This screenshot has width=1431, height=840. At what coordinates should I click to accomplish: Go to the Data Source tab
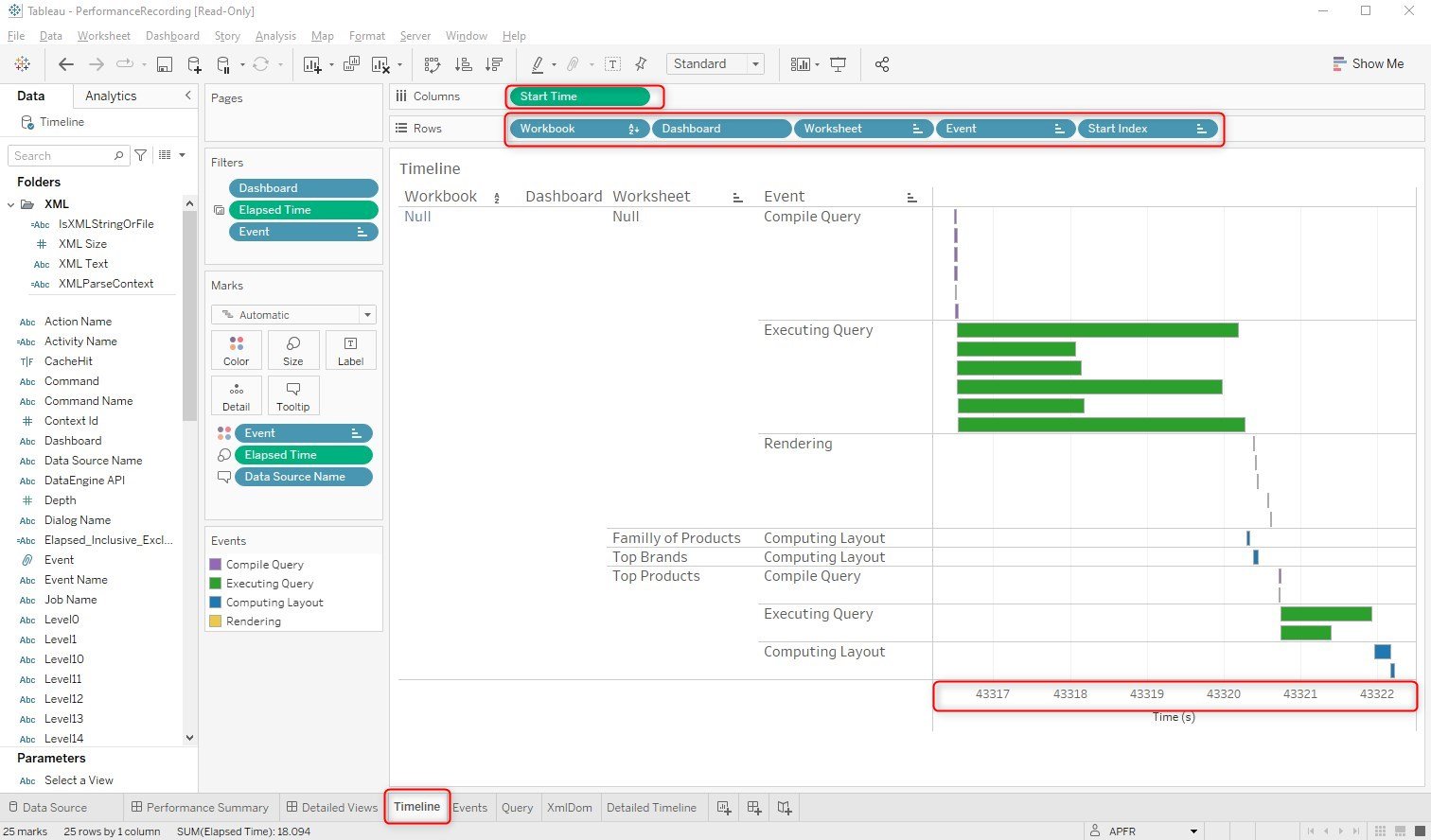[47, 808]
